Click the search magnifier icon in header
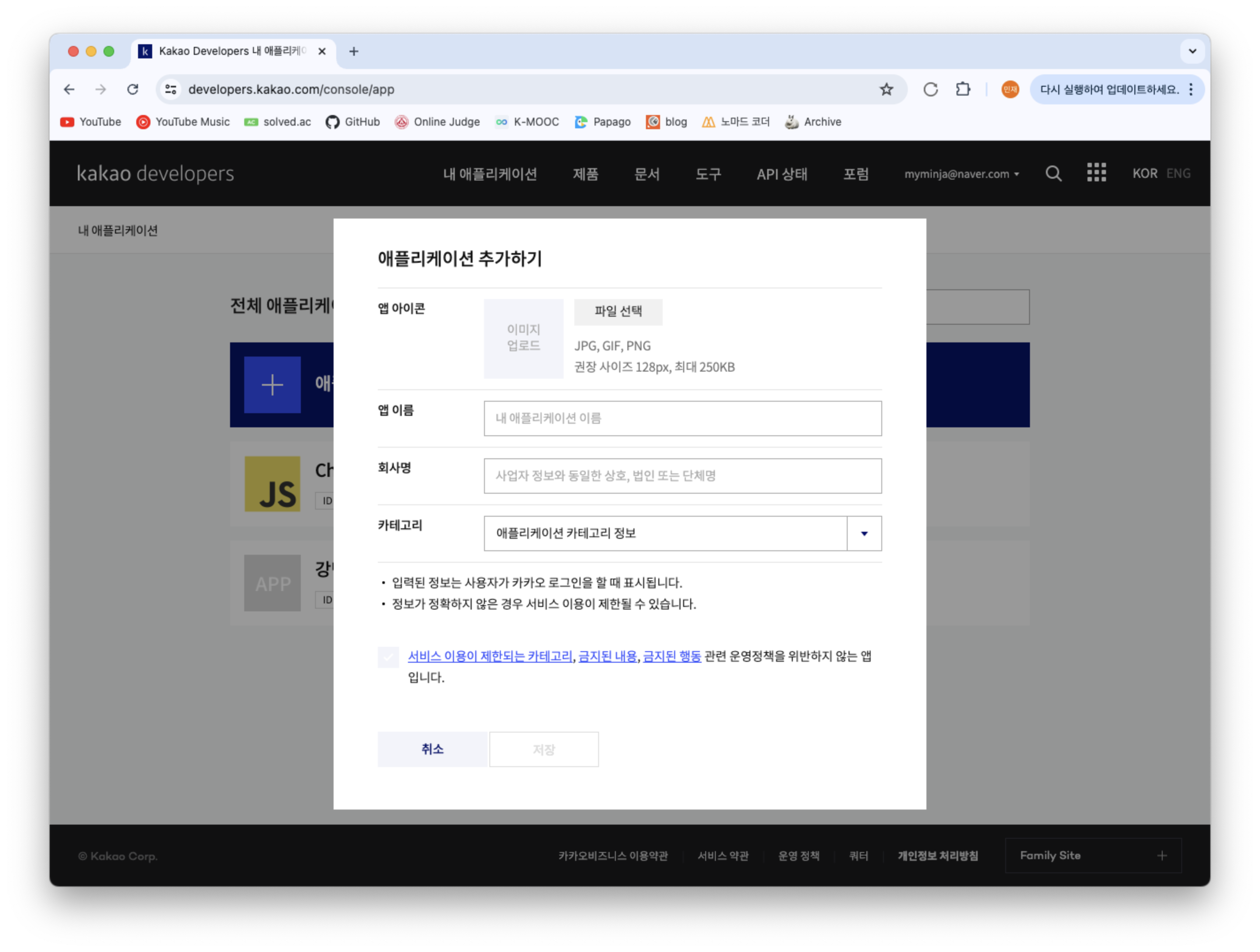 point(1053,174)
